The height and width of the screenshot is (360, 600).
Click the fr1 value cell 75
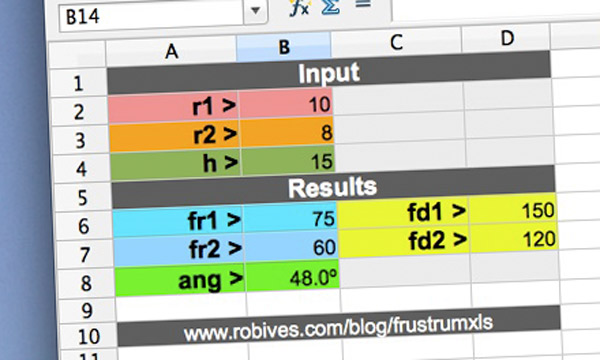(290, 218)
